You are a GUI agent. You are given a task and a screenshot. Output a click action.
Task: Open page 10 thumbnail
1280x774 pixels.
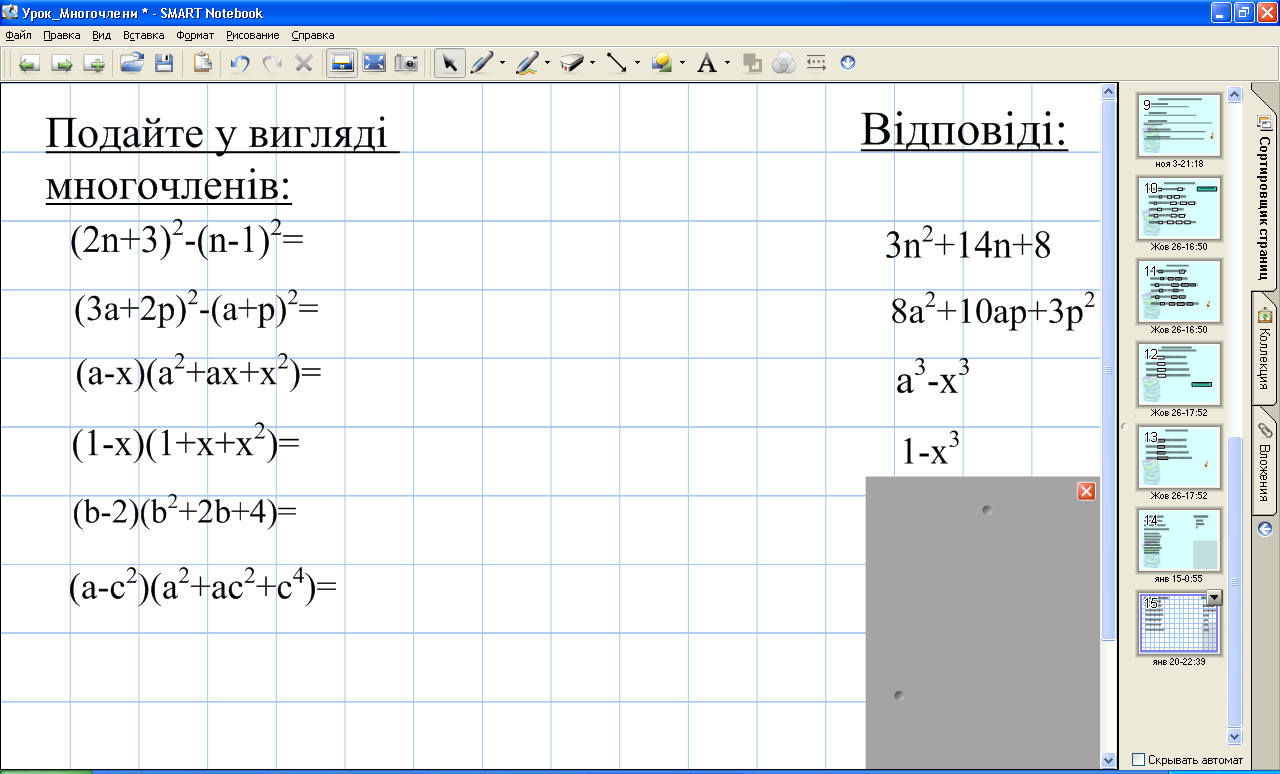tap(1179, 209)
